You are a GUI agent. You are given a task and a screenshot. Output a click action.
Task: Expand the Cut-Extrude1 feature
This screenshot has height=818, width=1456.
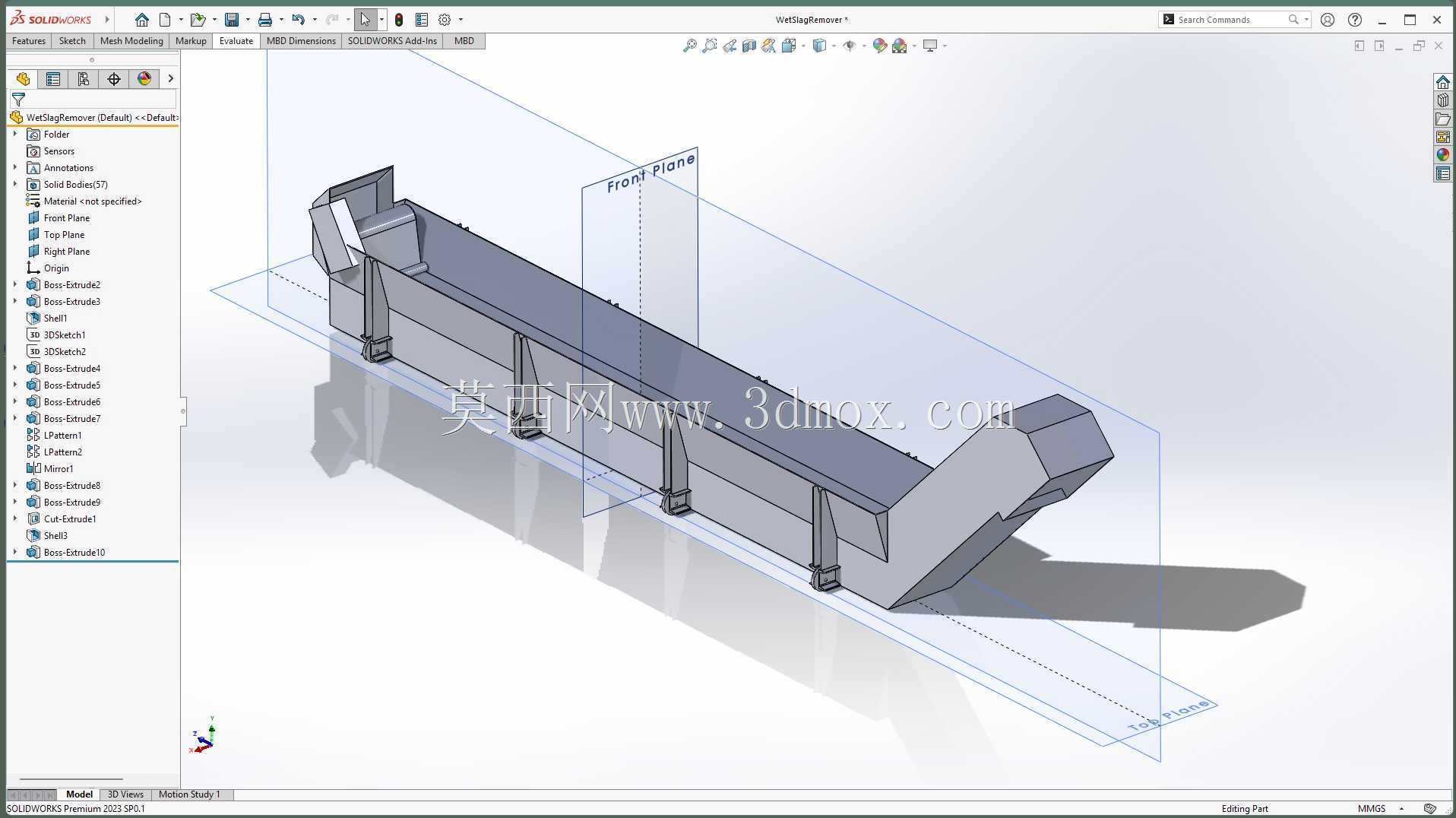(x=15, y=518)
